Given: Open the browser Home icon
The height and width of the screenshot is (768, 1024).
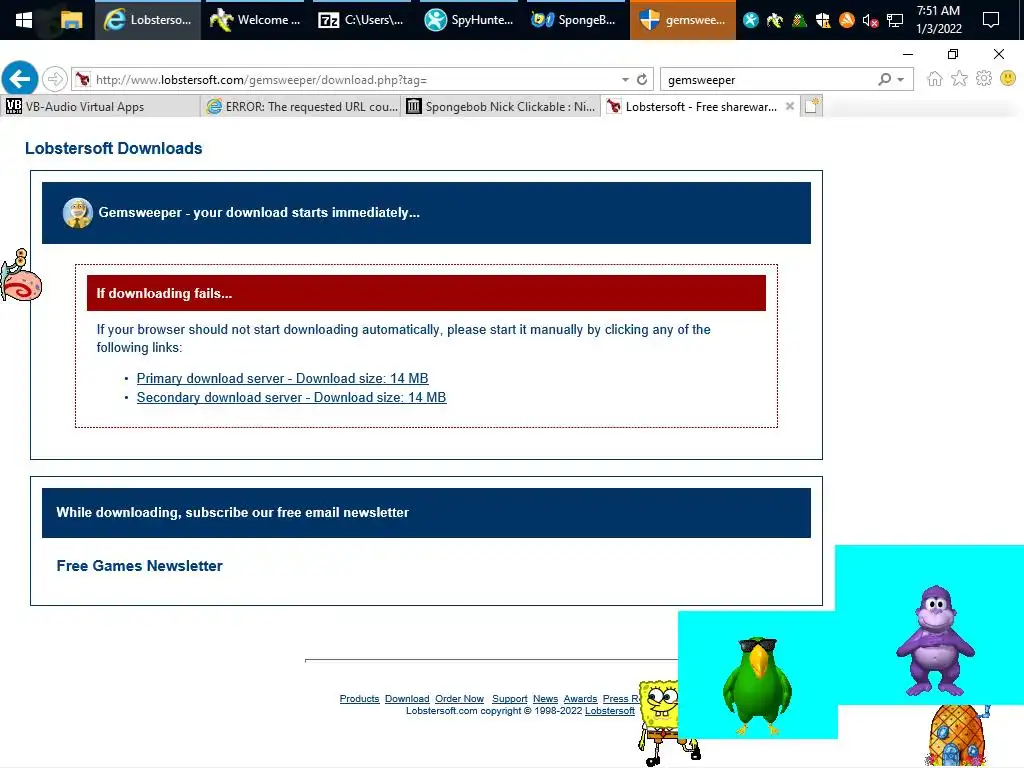Looking at the screenshot, I should [935, 79].
